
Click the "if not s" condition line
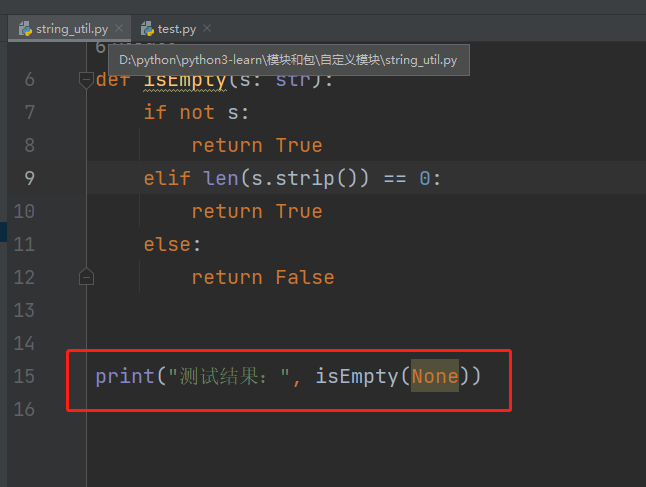tap(196, 112)
